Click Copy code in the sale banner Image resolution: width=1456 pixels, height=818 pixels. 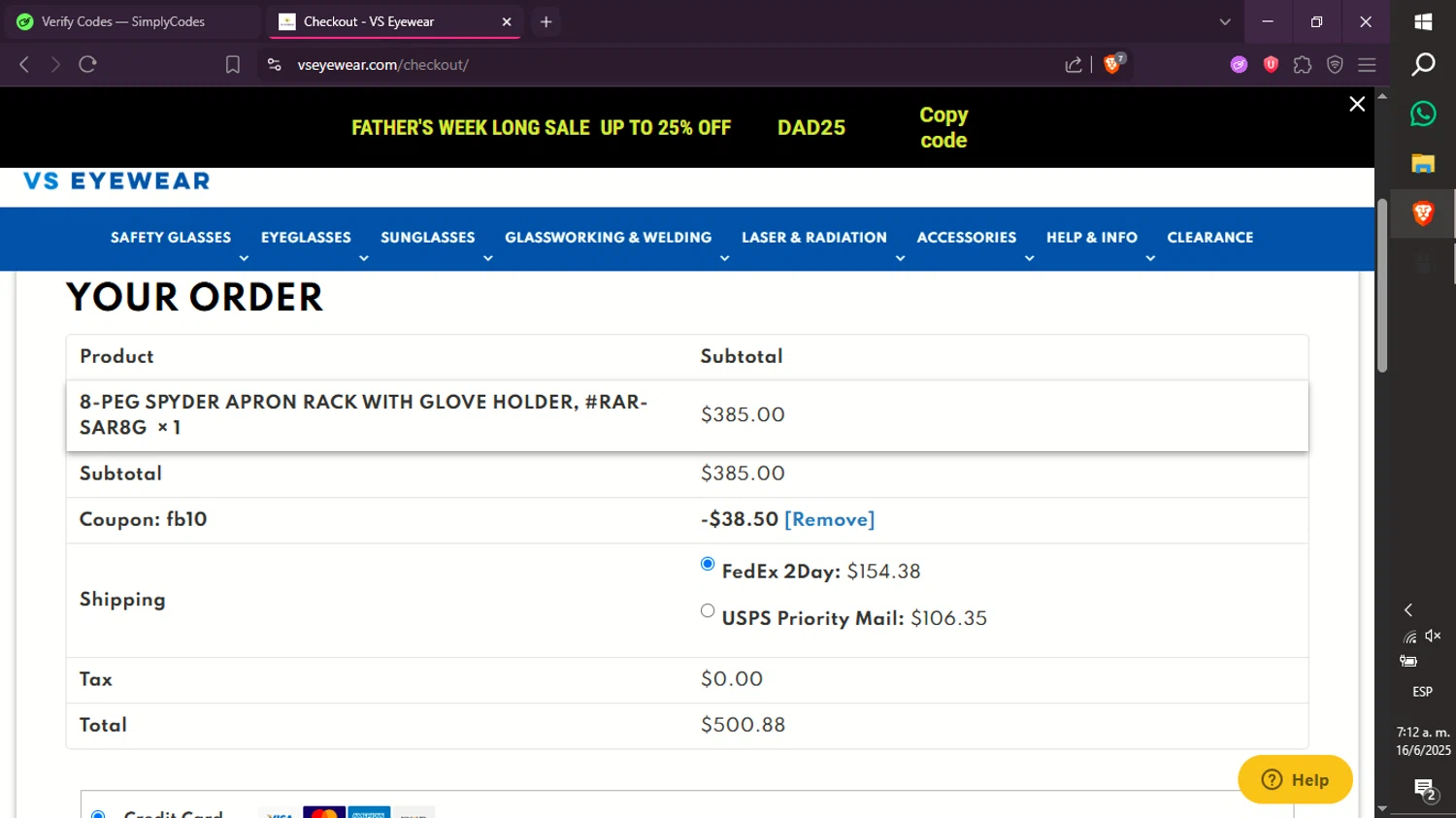(x=943, y=127)
